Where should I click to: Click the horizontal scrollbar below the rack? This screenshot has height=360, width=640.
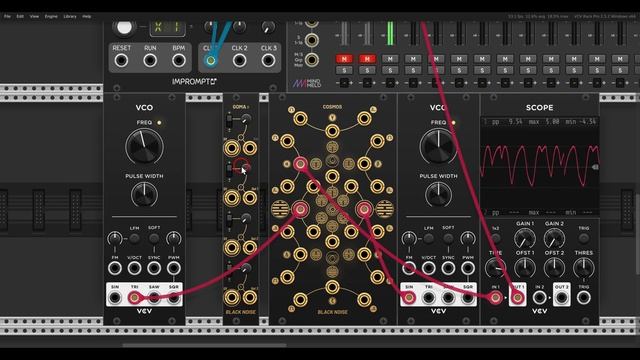coord(204,345)
